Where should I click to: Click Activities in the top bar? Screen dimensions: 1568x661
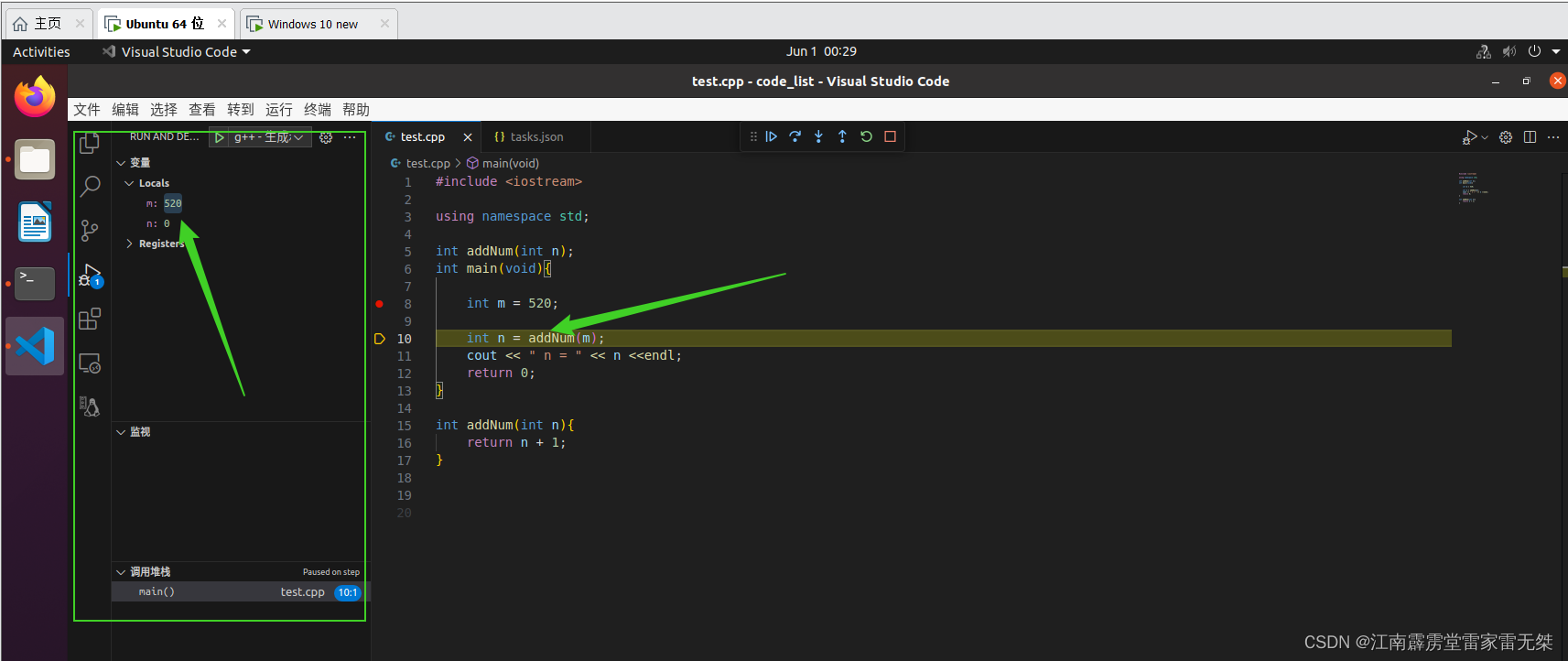pyautogui.click(x=41, y=52)
